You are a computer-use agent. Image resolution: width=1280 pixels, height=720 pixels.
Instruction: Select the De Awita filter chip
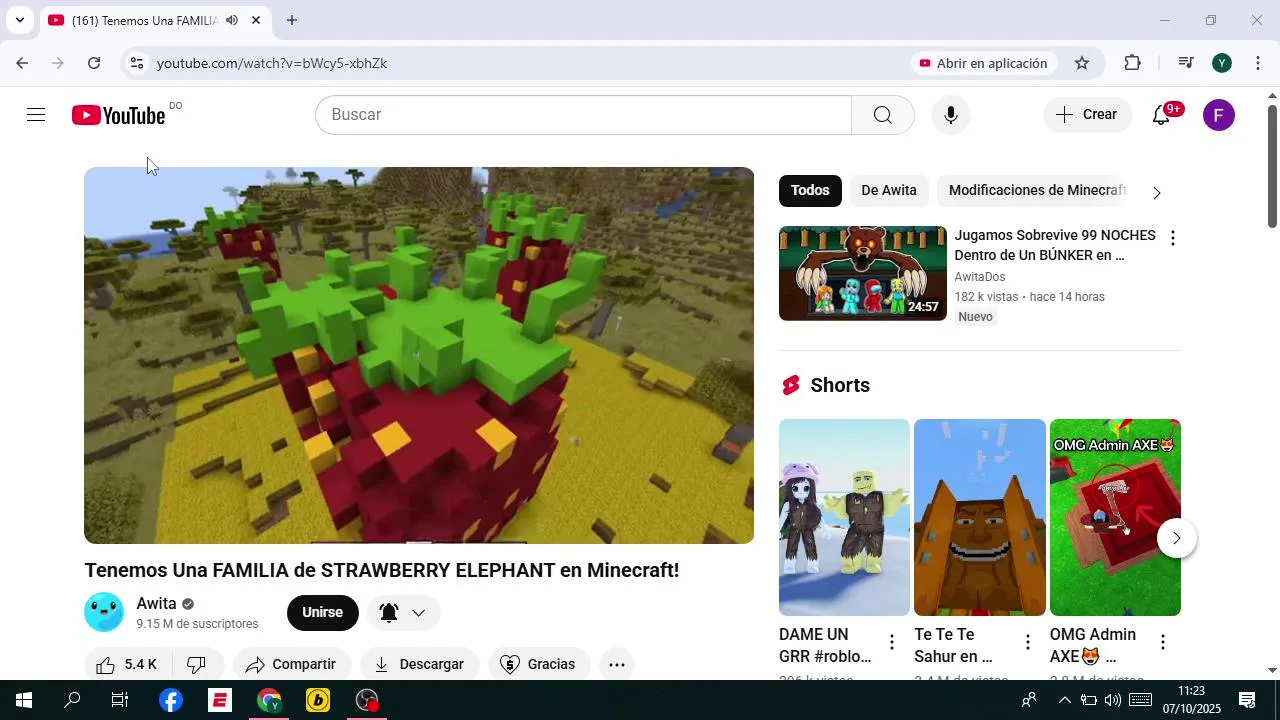coord(889,190)
